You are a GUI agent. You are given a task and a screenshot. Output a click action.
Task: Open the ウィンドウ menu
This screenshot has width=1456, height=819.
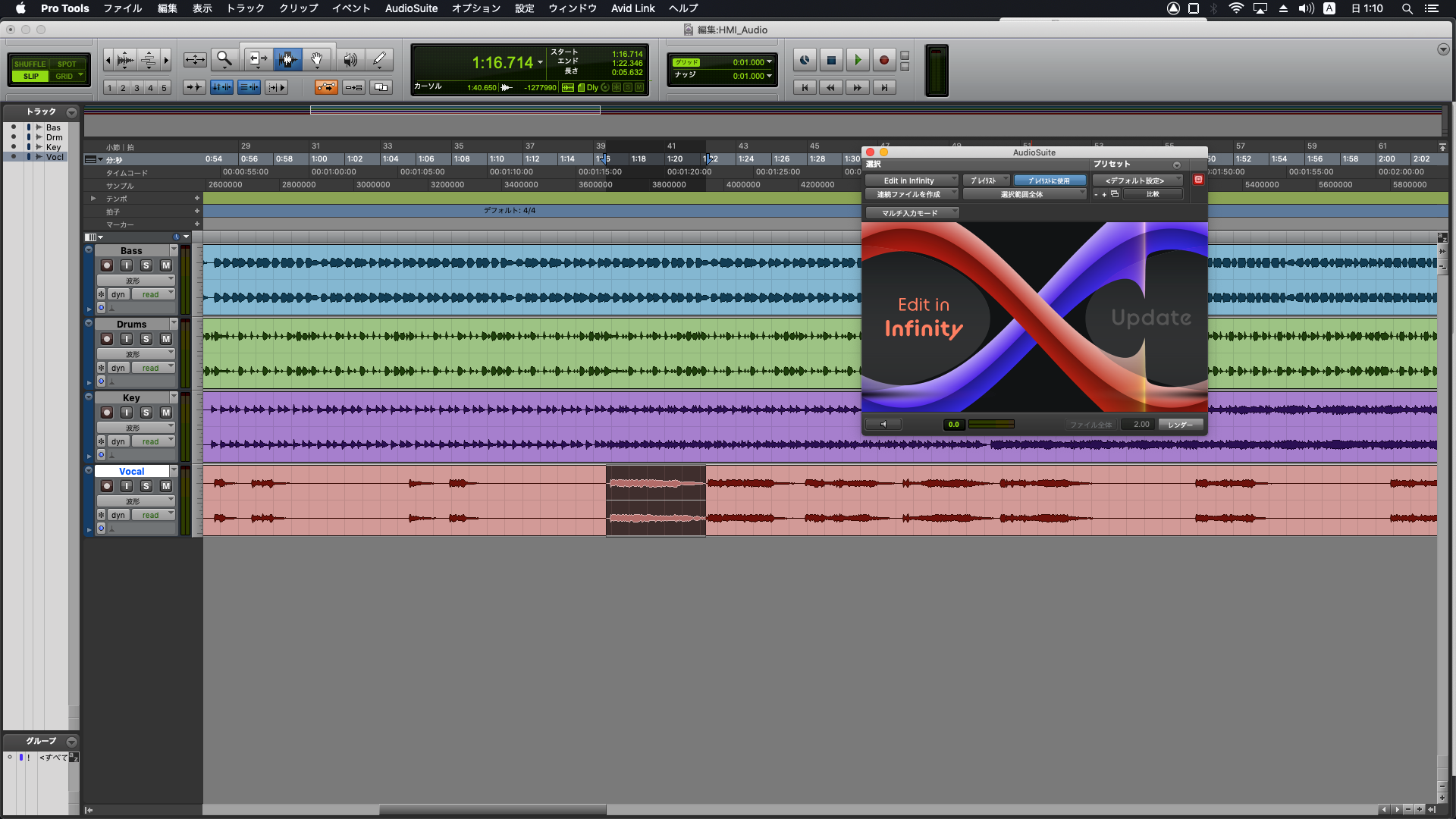573,8
